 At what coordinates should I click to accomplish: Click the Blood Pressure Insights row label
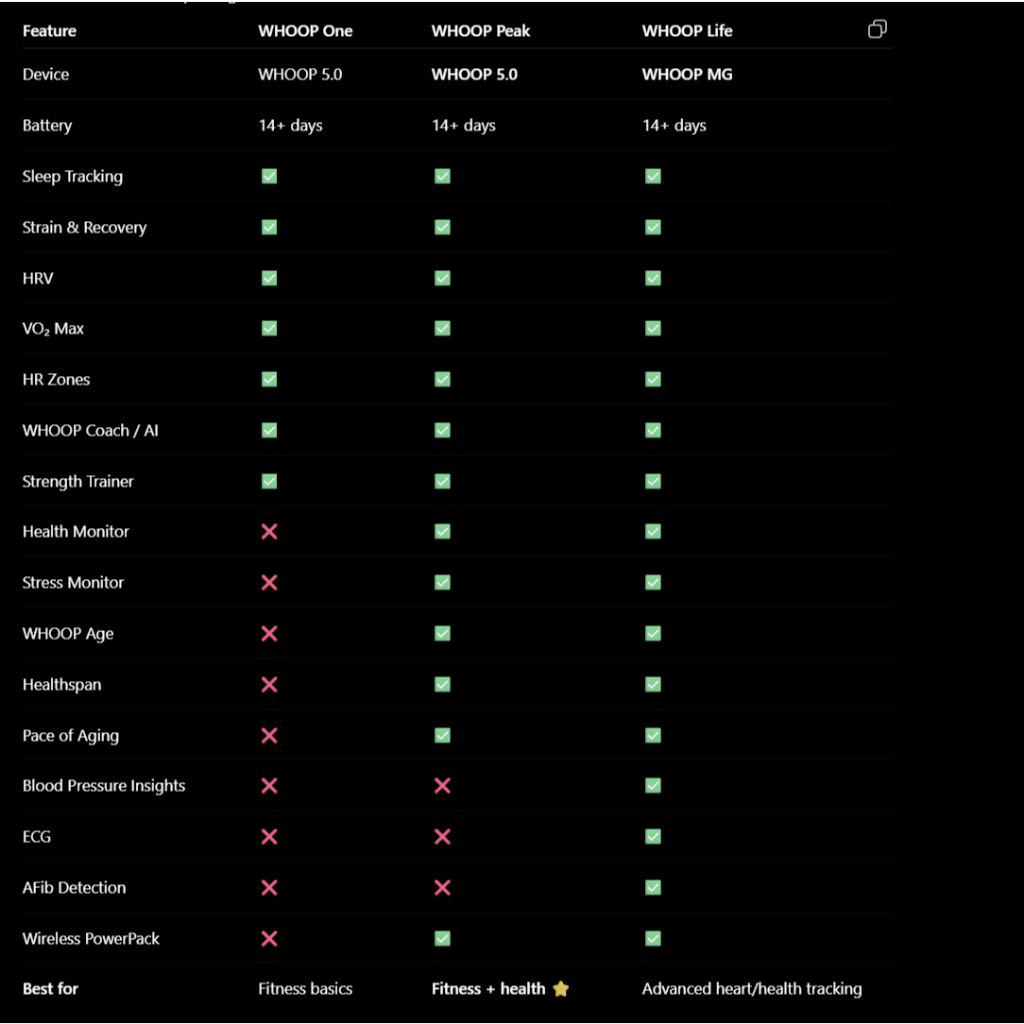coord(104,786)
